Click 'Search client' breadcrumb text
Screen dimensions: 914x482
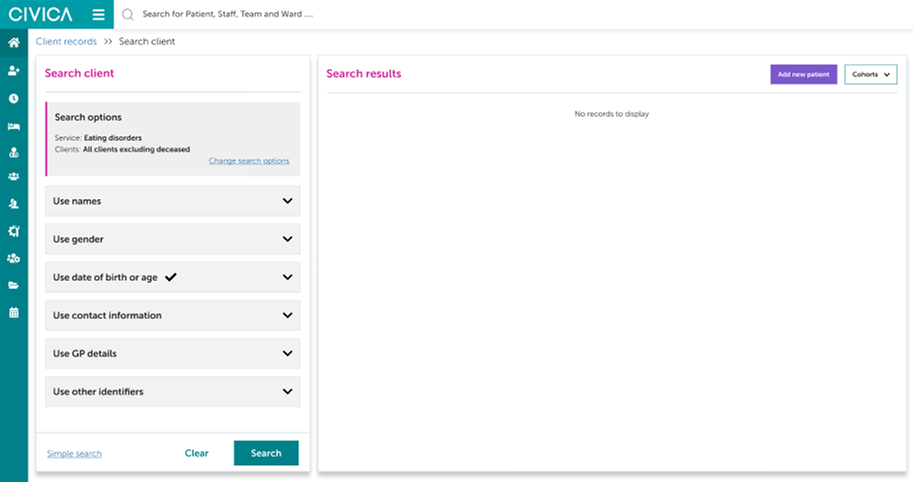[x=147, y=41]
